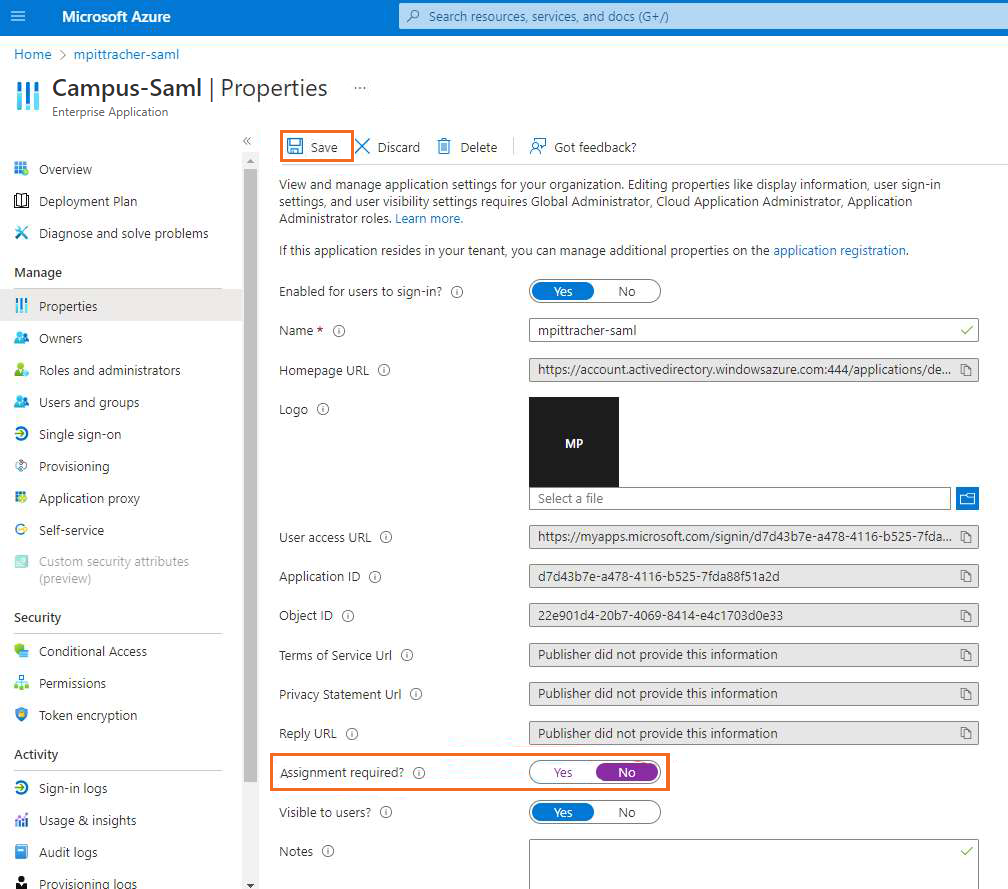Open the Azure portal hamburger menu
The image size is (1008, 889).
18,16
